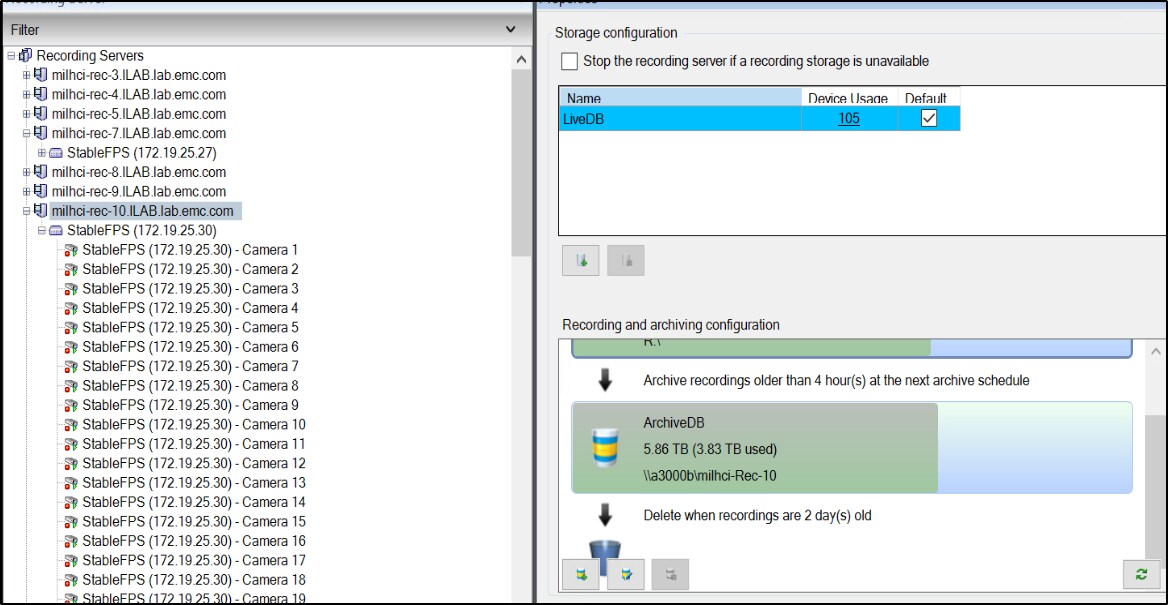This screenshot has height=605, width=1168.
Task: Click the Camera 7 camera icon
Action: (x=72, y=366)
